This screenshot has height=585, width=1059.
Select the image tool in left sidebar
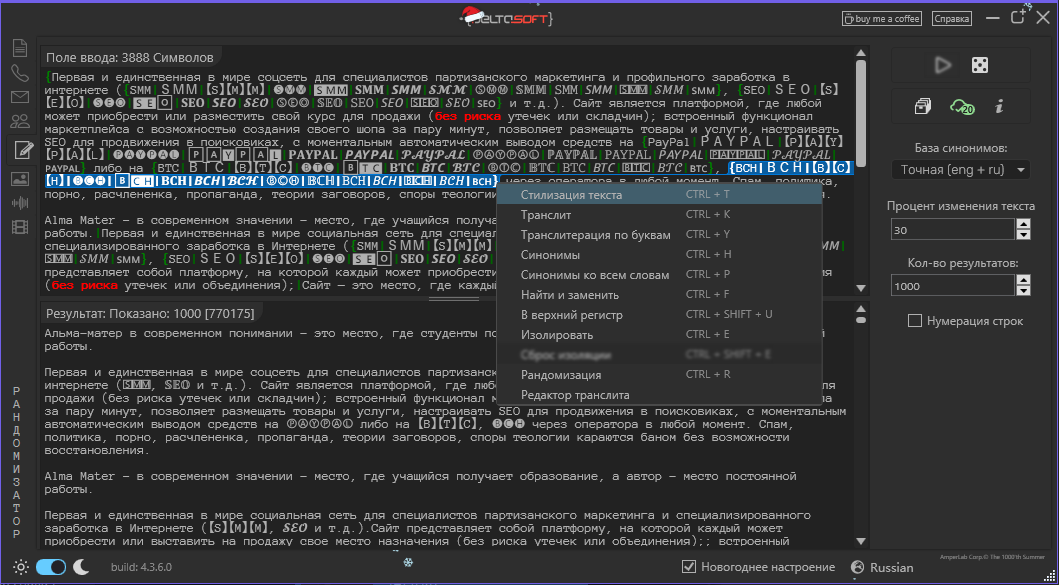coord(19,178)
